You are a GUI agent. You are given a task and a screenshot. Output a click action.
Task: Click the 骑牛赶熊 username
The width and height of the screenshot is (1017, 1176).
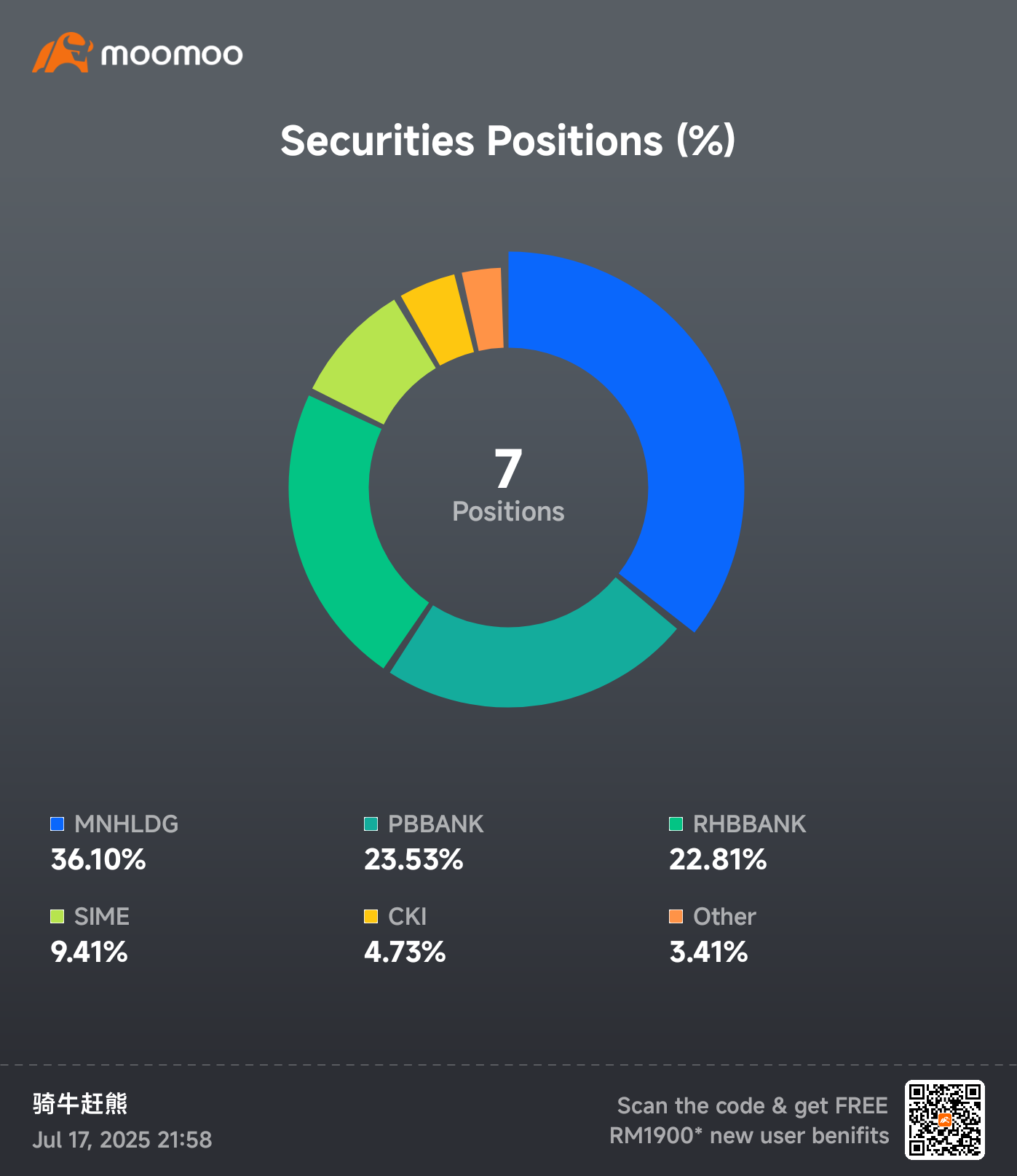(80, 1104)
